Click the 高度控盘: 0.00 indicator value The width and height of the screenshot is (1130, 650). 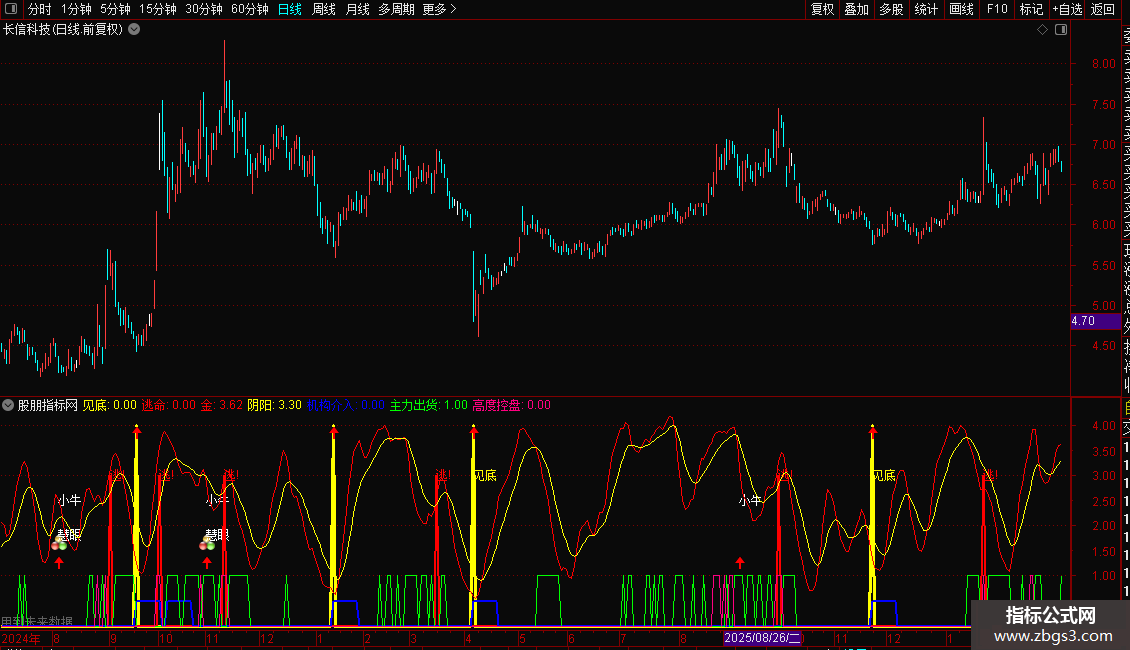point(512,405)
